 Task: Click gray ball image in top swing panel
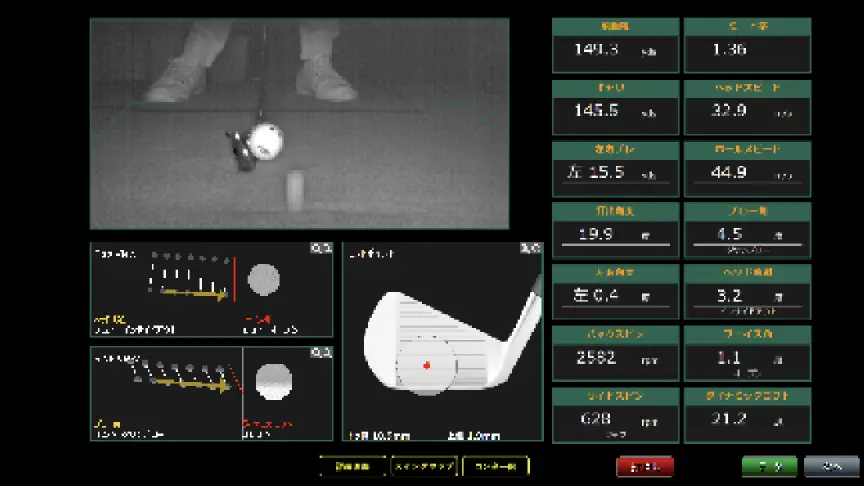(264, 277)
